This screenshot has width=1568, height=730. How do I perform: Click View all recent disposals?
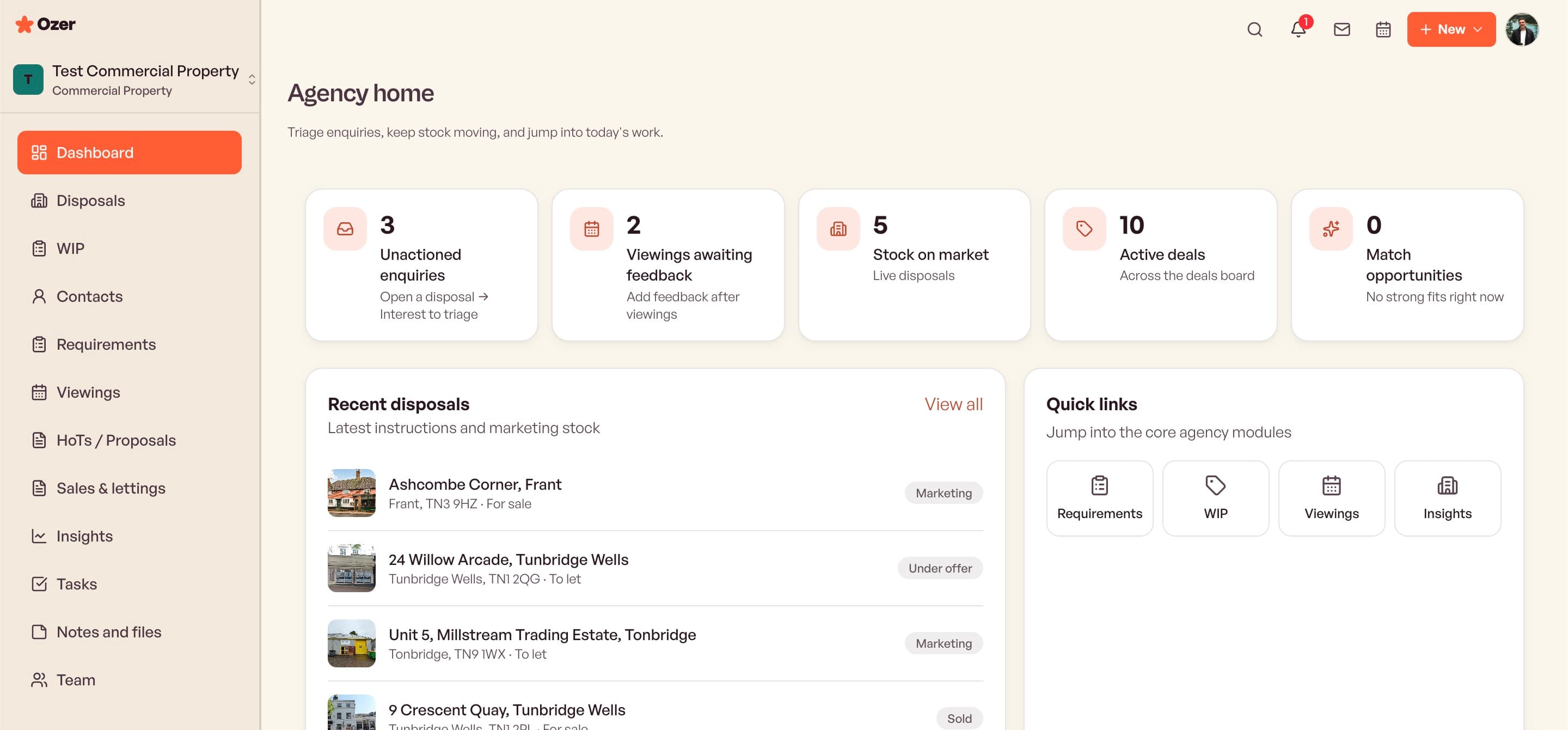(953, 404)
